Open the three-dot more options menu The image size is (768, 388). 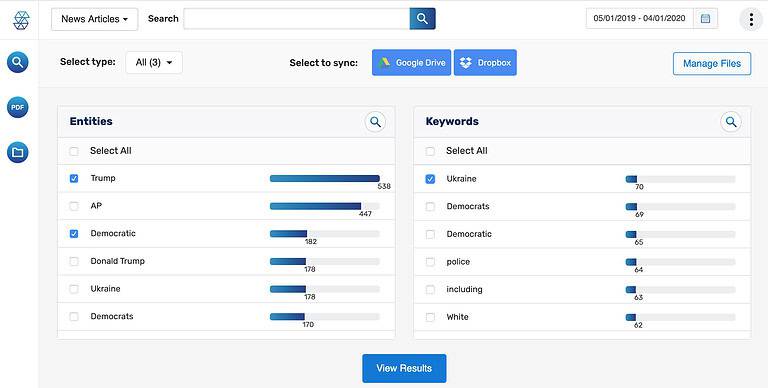(751, 19)
